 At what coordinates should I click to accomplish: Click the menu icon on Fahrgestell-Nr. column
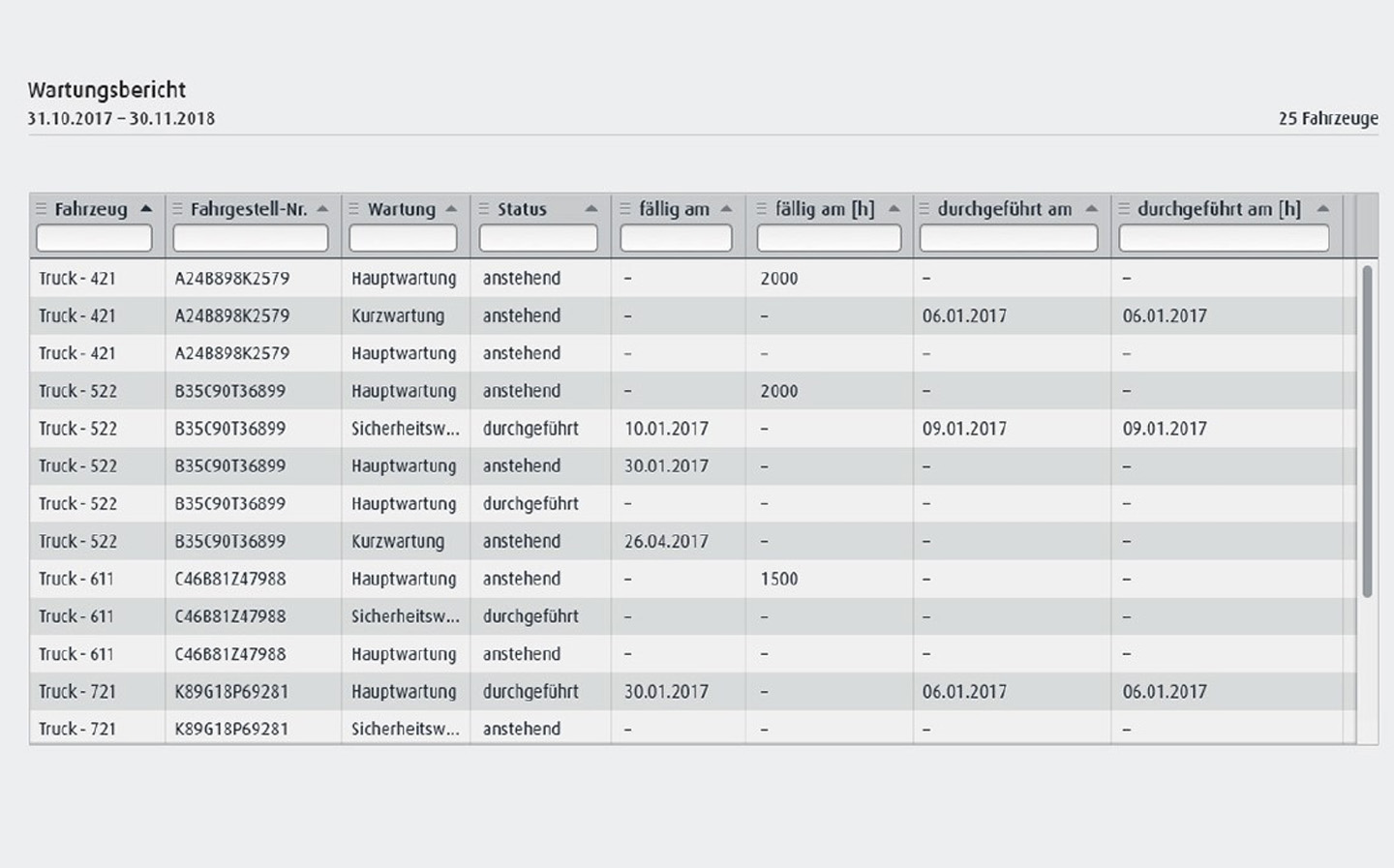[178, 208]
